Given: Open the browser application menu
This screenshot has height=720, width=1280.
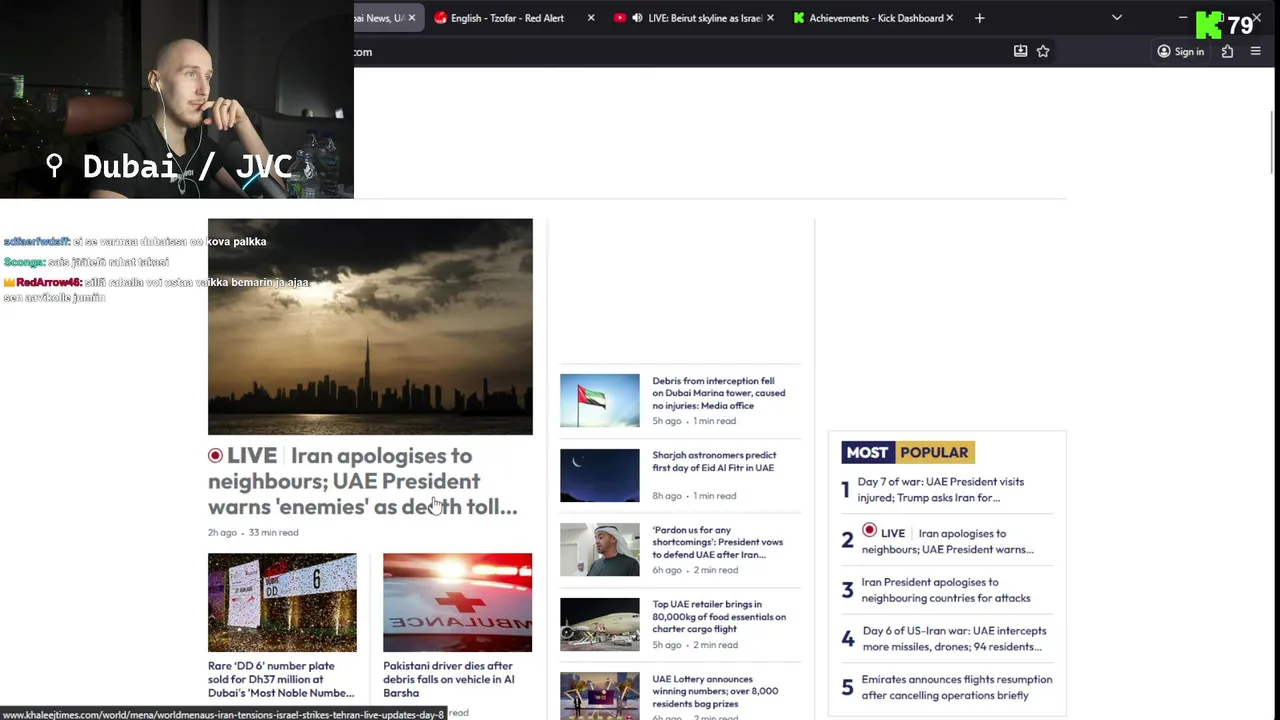Looking at the screenshot, I should coord(1256,51).
